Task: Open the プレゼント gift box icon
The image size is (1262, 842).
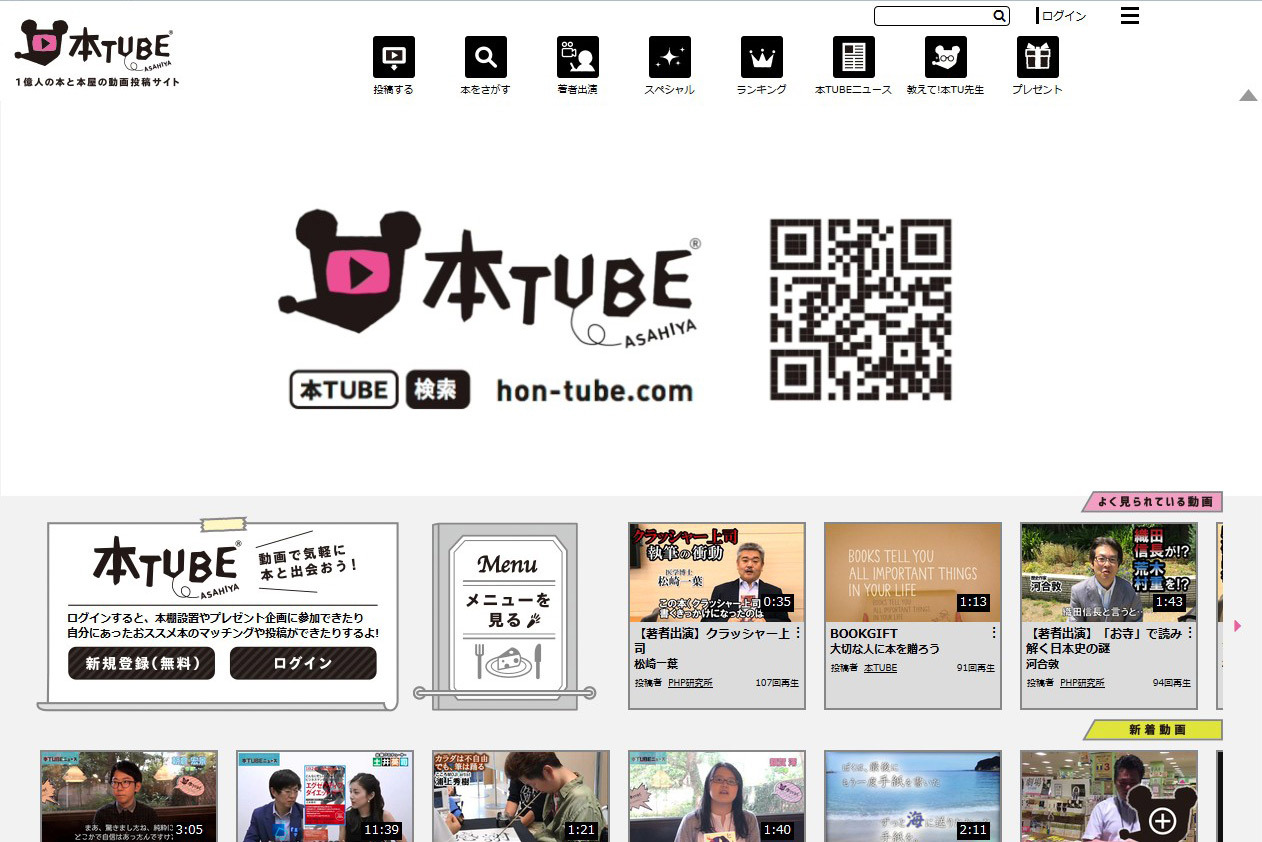Action: (1038, 57)
